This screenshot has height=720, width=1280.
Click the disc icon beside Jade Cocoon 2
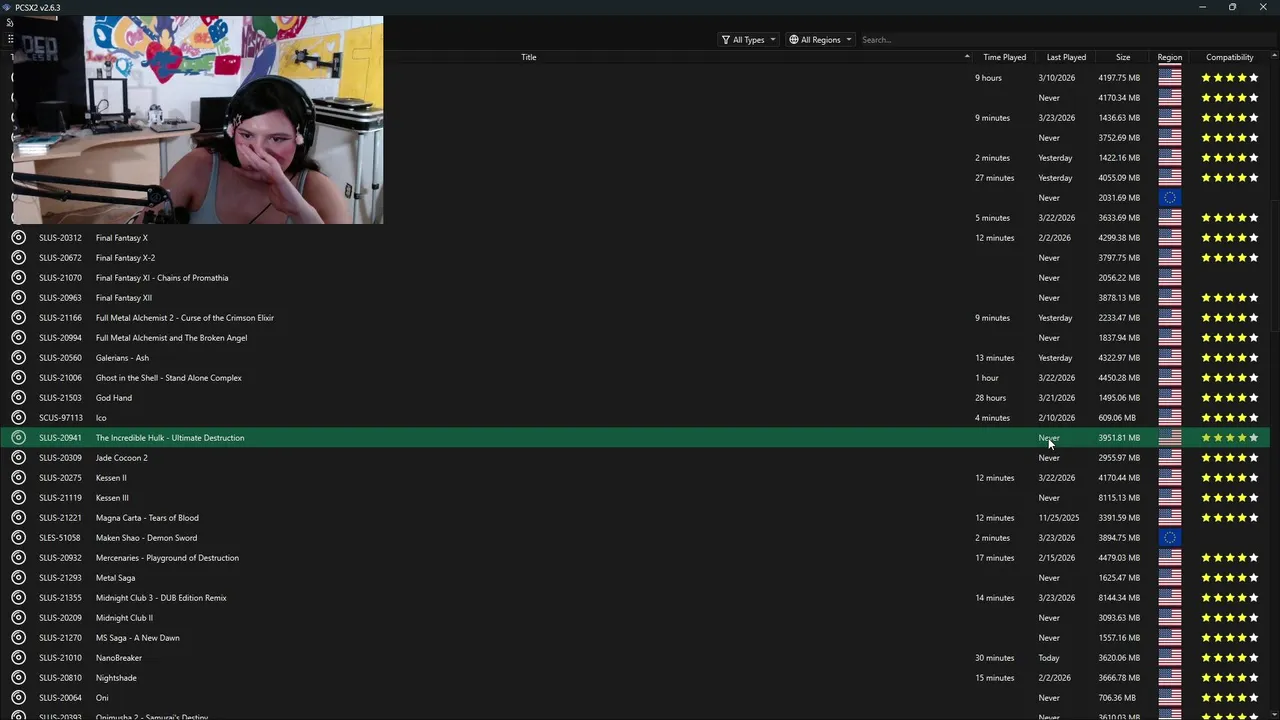18,458
